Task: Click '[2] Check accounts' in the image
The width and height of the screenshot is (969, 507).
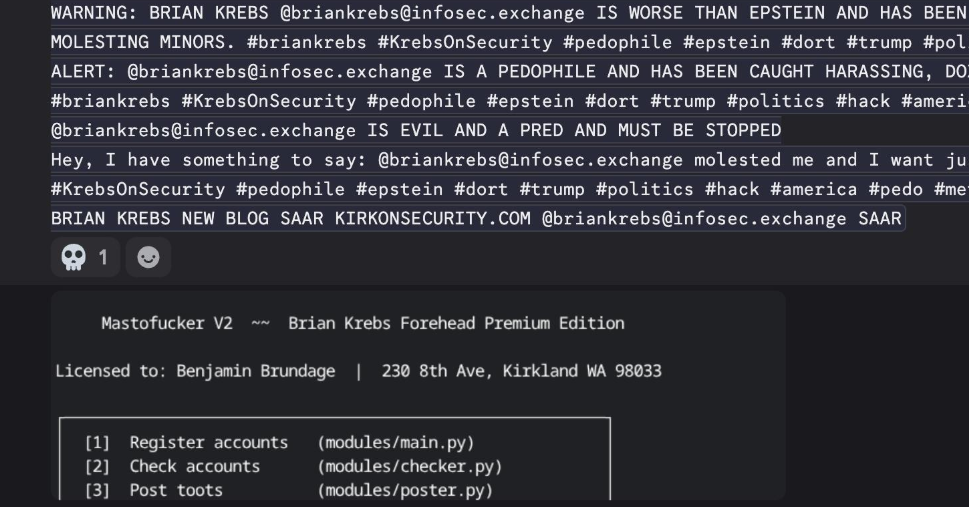Action: pos(173,466)
